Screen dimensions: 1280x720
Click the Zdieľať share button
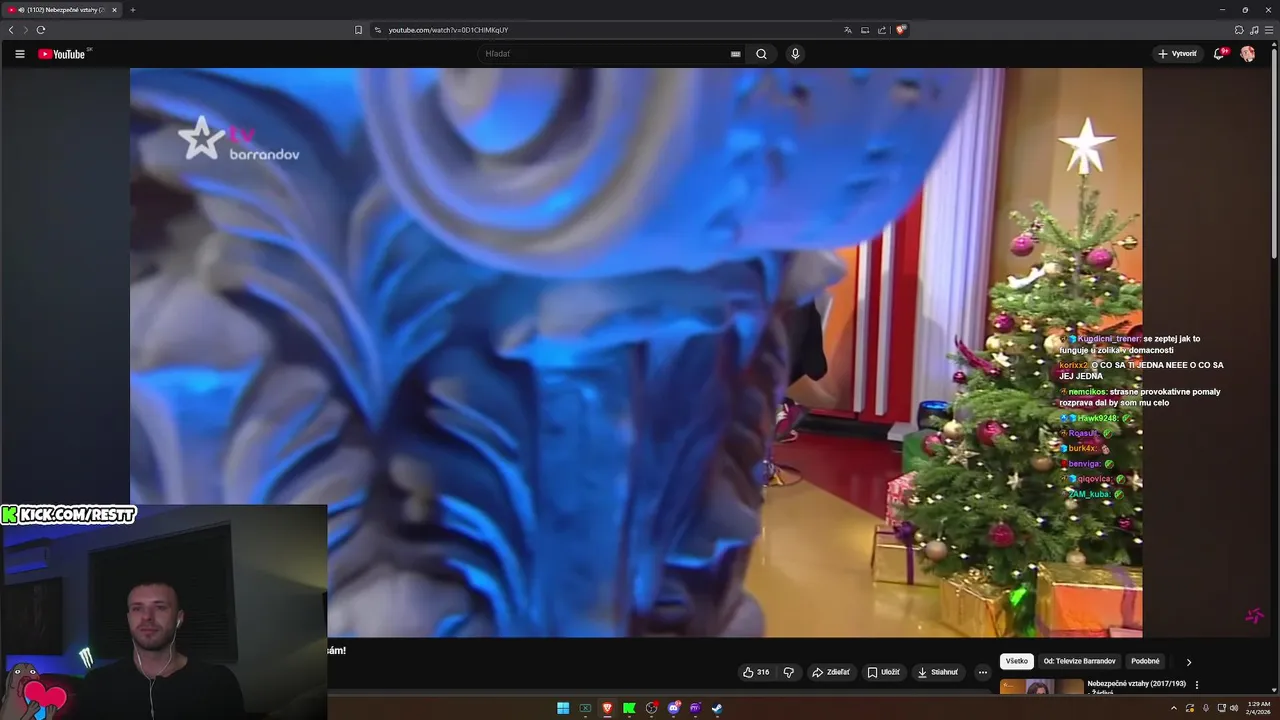coord(831,672)
